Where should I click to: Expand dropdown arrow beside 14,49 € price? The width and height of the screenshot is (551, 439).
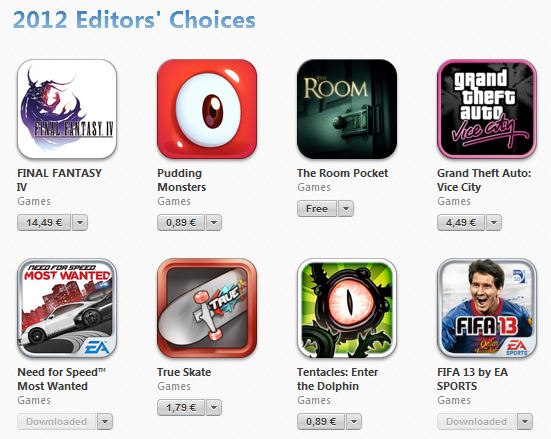[x=80, y=222]
